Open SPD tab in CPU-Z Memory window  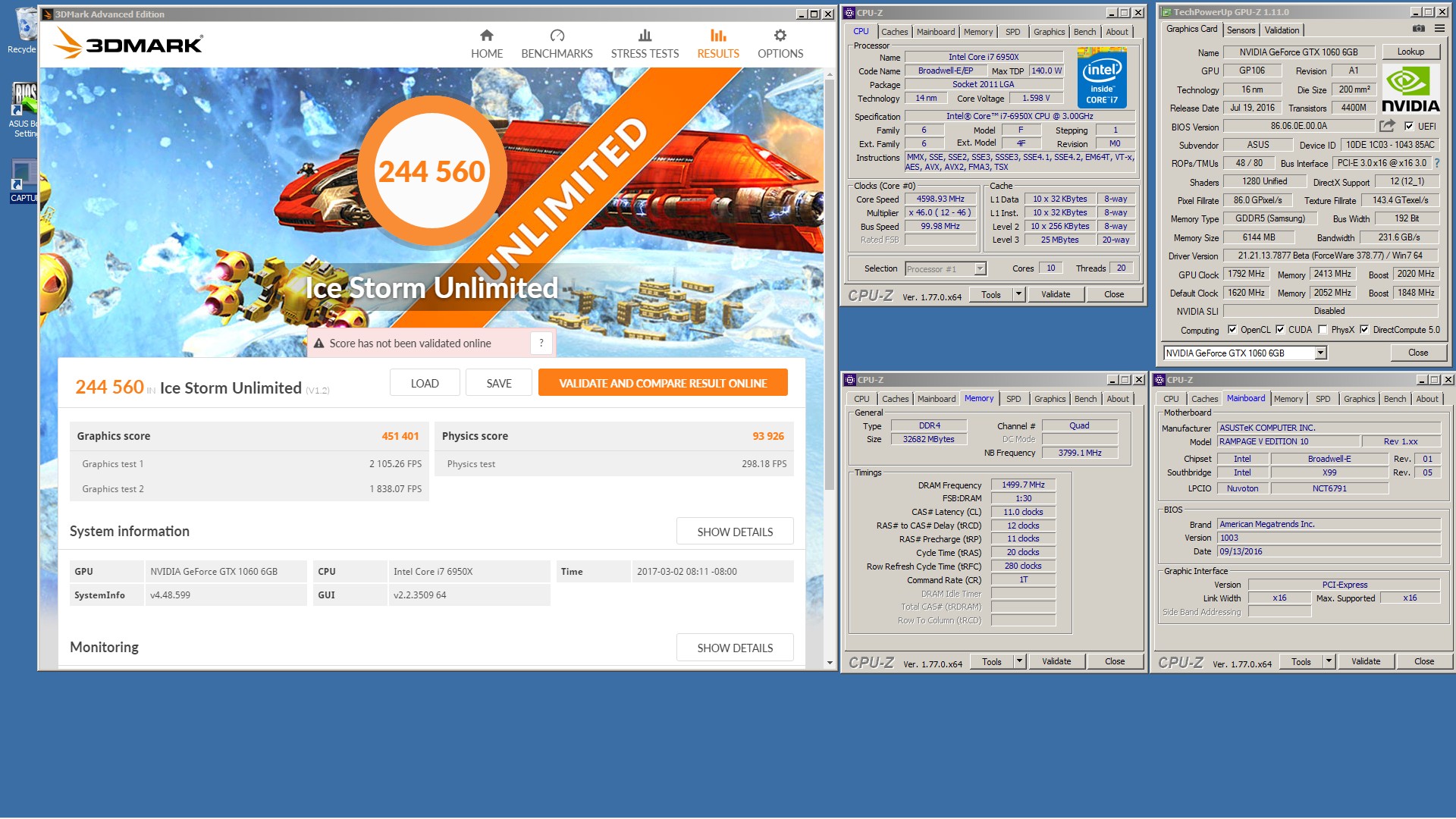pyautogui.click(x=1013, y=399)
